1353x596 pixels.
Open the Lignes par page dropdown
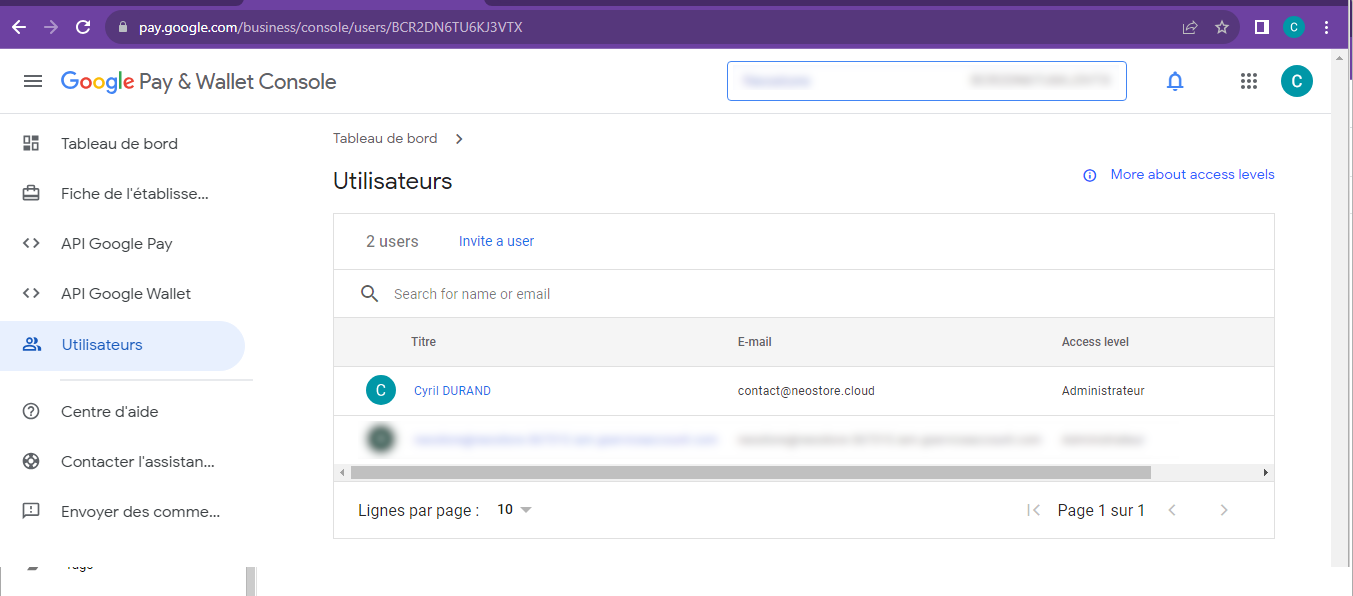[513, 509]
